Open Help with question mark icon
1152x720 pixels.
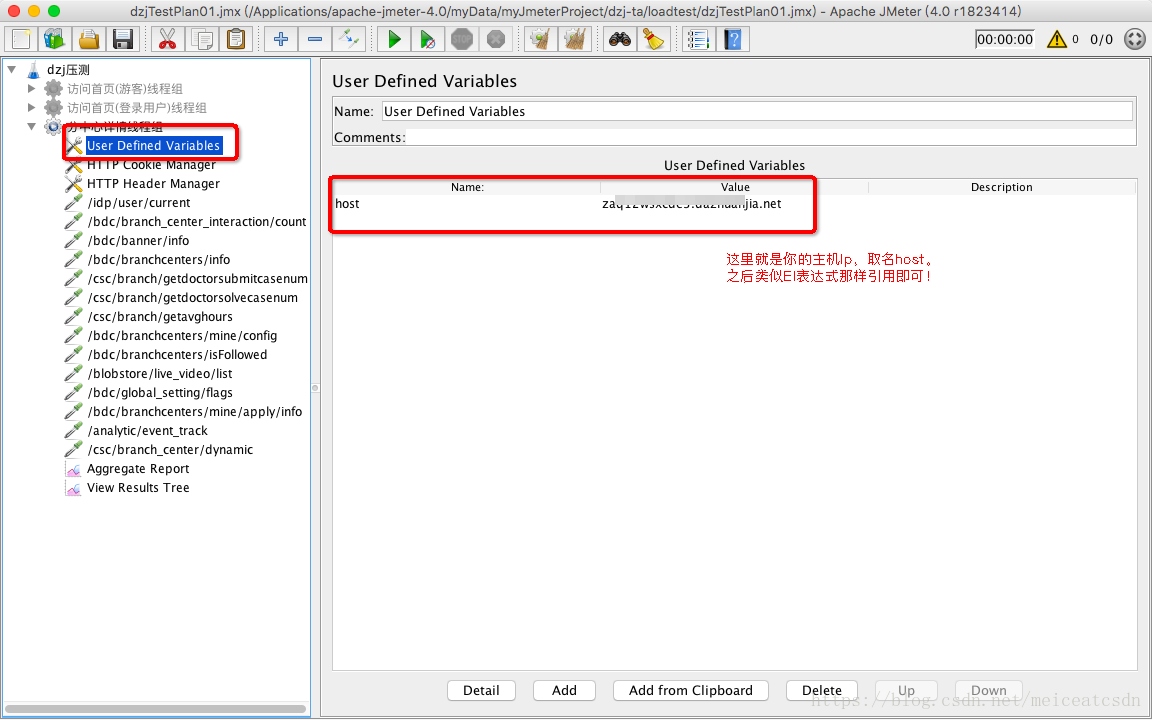[x=732, y=39]
